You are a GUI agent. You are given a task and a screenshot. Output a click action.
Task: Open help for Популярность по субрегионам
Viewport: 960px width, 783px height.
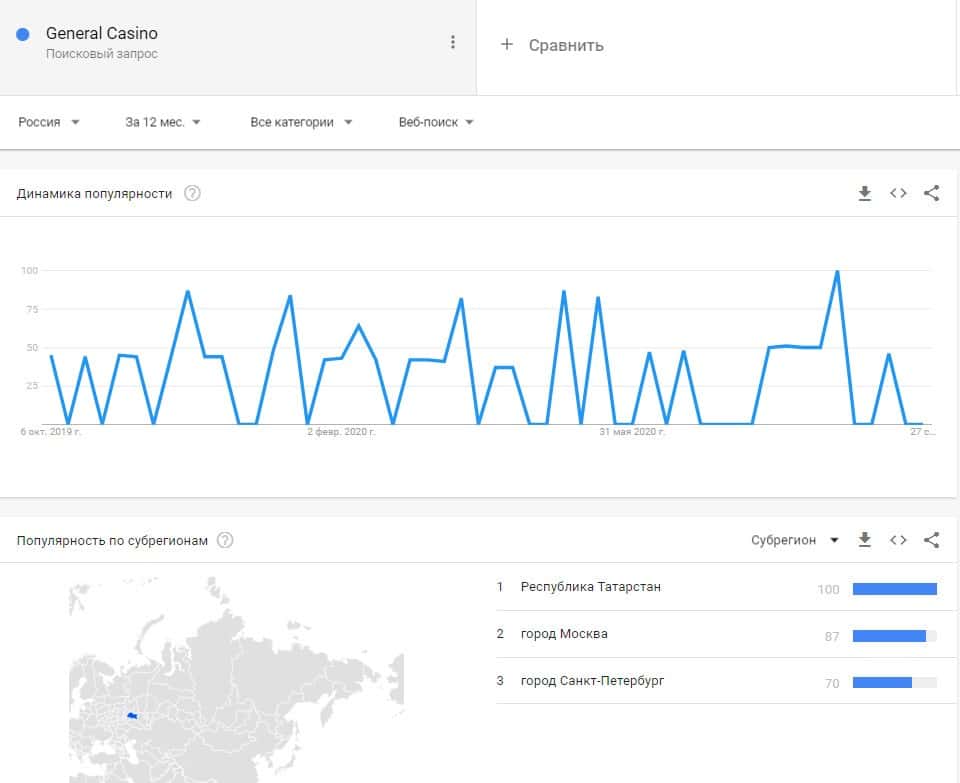225,541
